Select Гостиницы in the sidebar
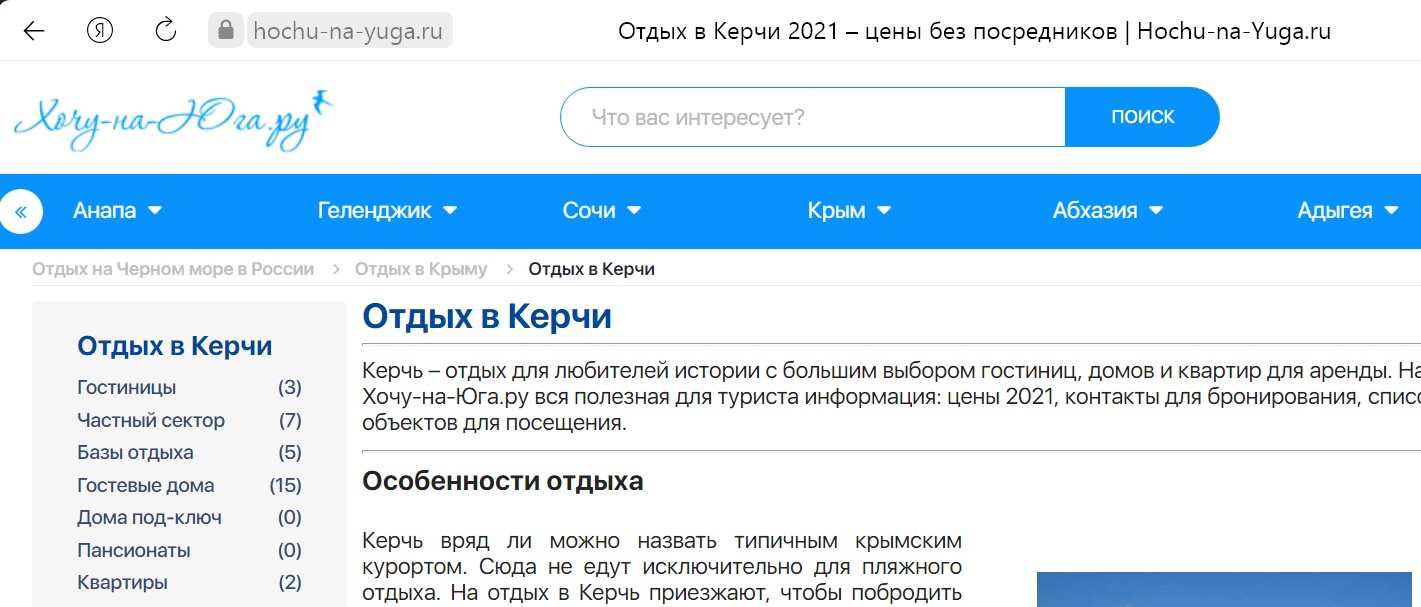The width and height of the screenshot is (1421, 607). point(126,387)
